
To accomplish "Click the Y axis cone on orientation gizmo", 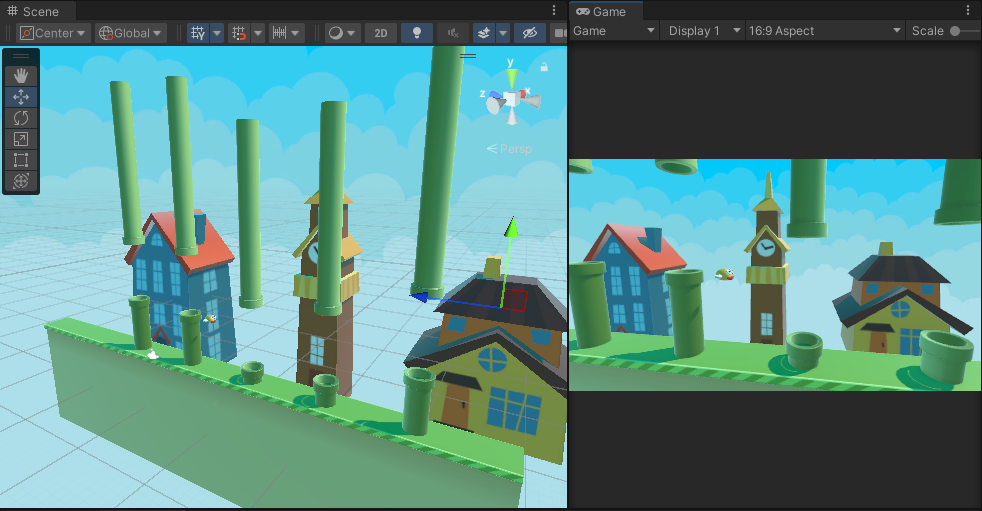I will click(x=512, y=78).
